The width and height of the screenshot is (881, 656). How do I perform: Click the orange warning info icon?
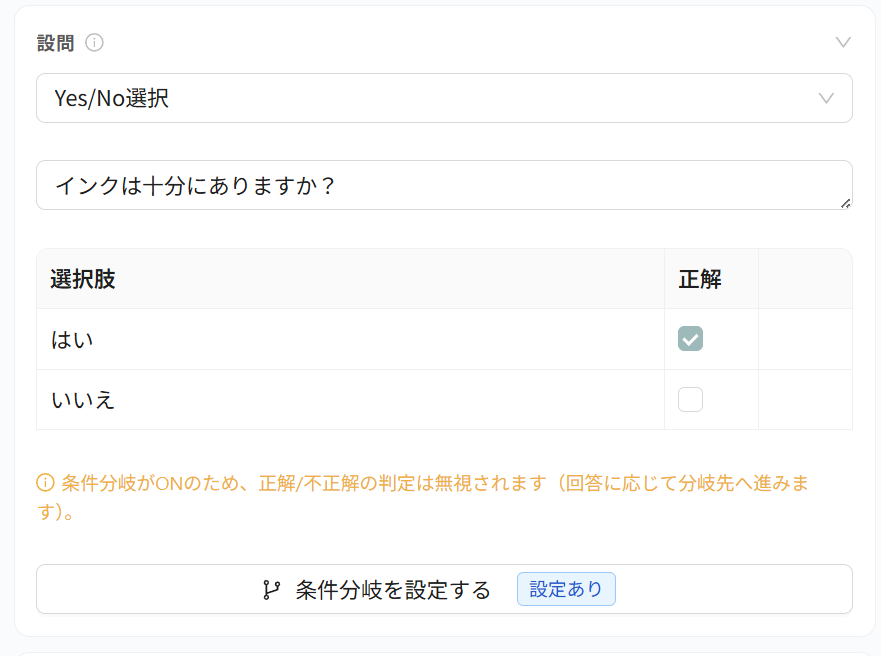click(x=45, y=483)
